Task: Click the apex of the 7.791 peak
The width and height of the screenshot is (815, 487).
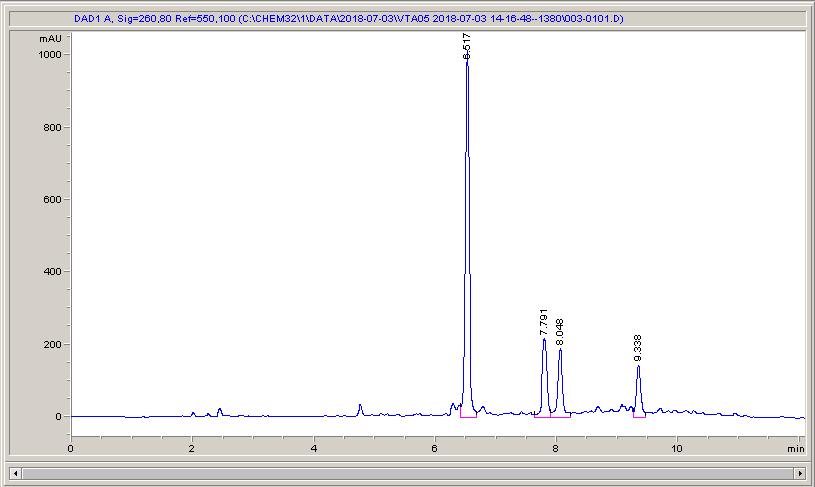Action: coord(544,339)
